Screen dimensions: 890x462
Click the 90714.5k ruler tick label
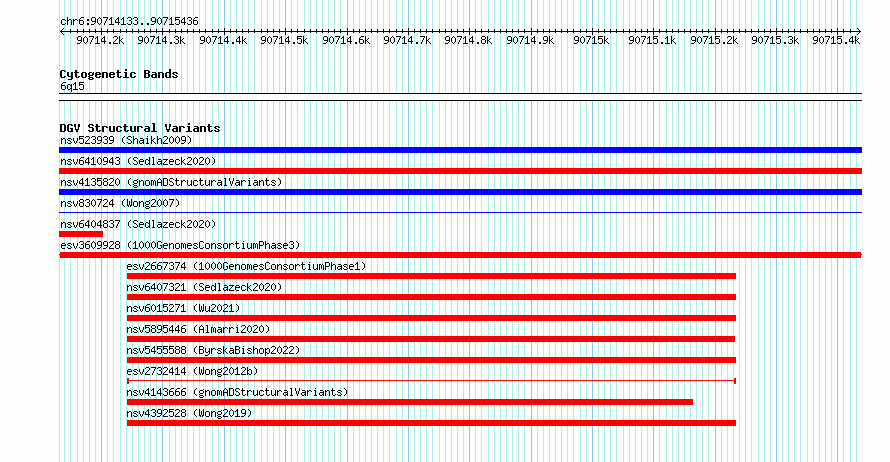[x=284, y=40]
